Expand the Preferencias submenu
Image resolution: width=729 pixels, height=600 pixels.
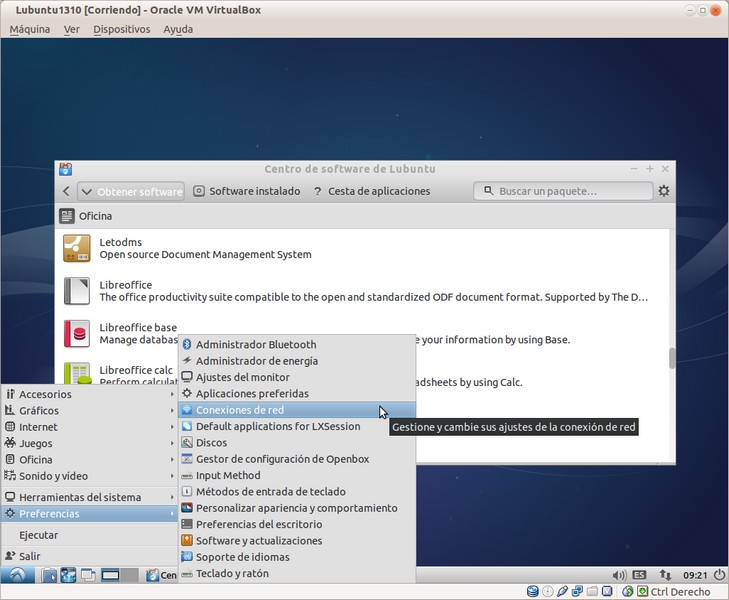point(89,514)
